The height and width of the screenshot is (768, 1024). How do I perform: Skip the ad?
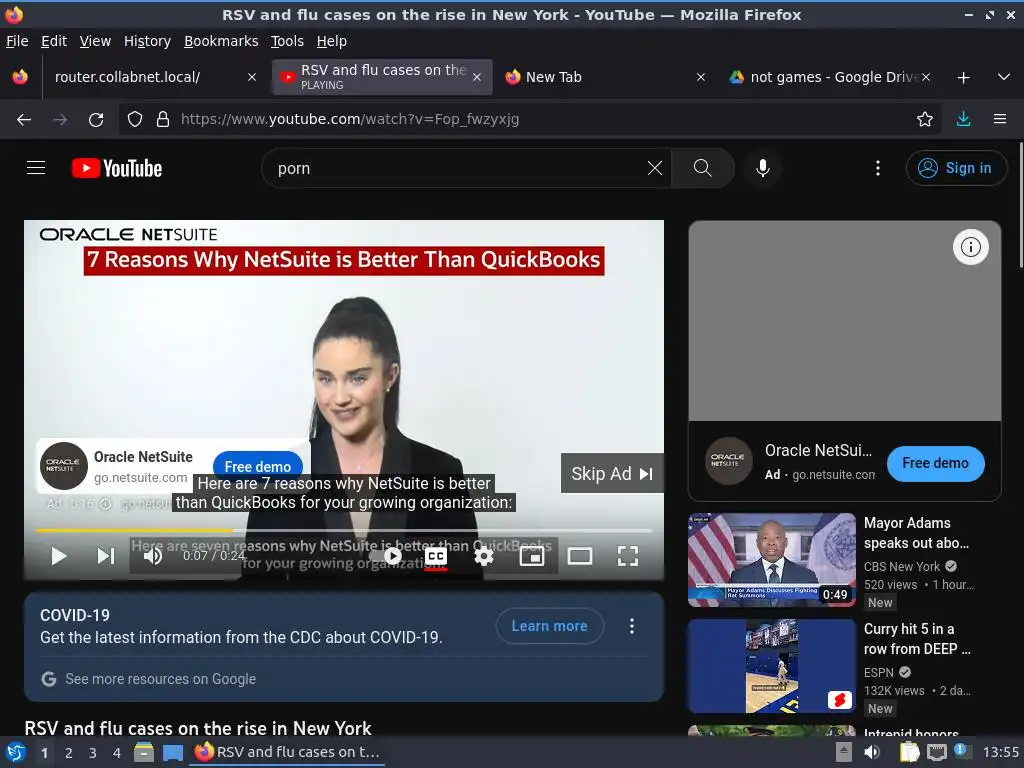612,473
